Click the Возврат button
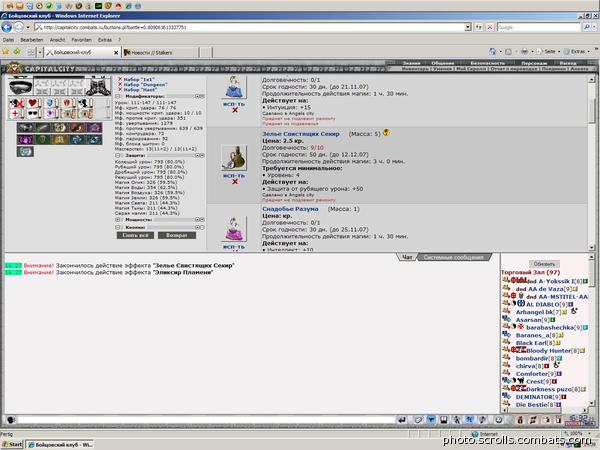Viewport: 600px width, 450px height. (x=177, y=235)
